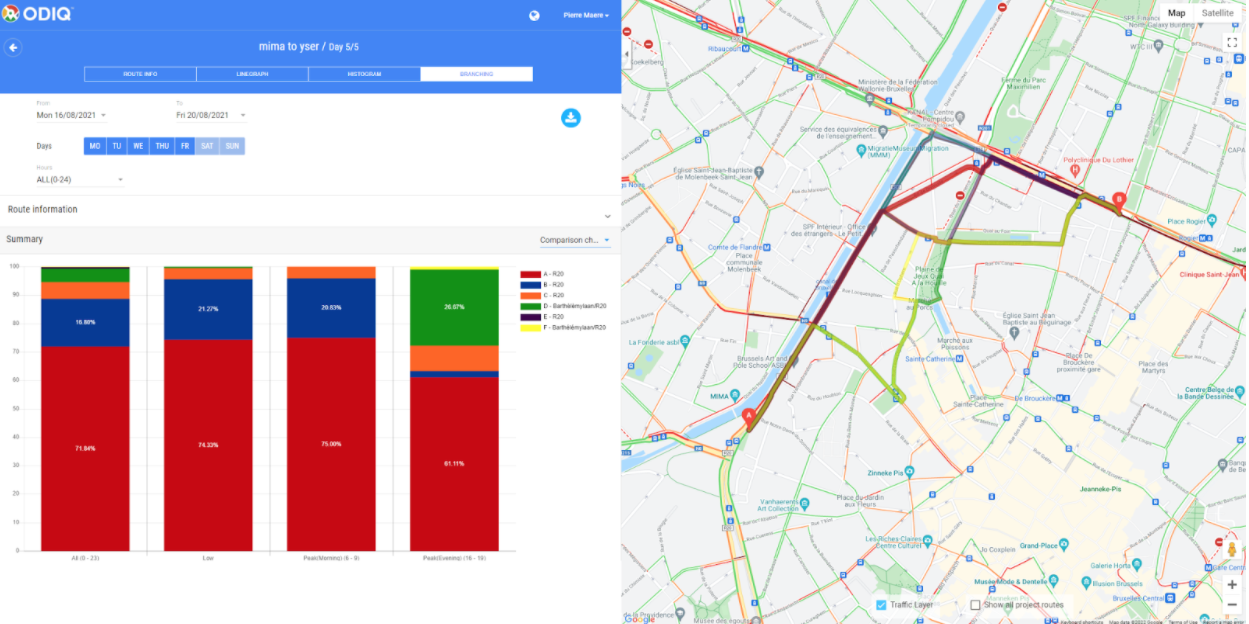Click the Summary heading
Screen dimensions: 1249x624
[24, 240]
